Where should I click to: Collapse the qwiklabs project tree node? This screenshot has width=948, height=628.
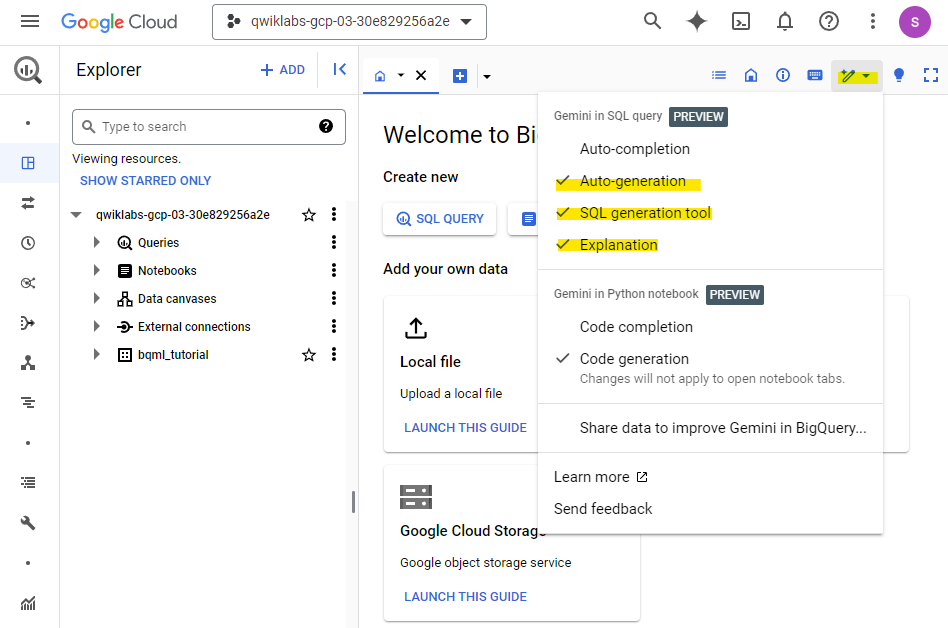click(x=76, y=215)
